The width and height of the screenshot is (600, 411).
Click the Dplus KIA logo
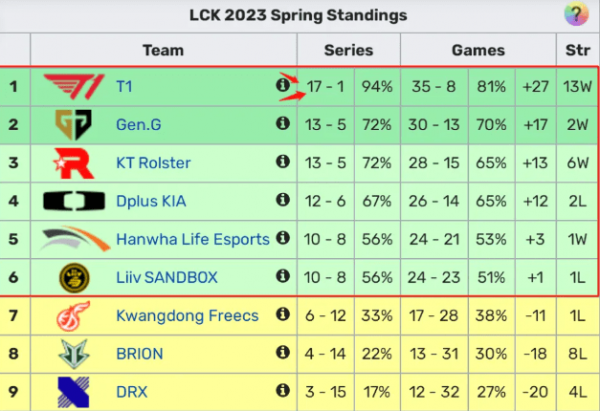[73, 201]
